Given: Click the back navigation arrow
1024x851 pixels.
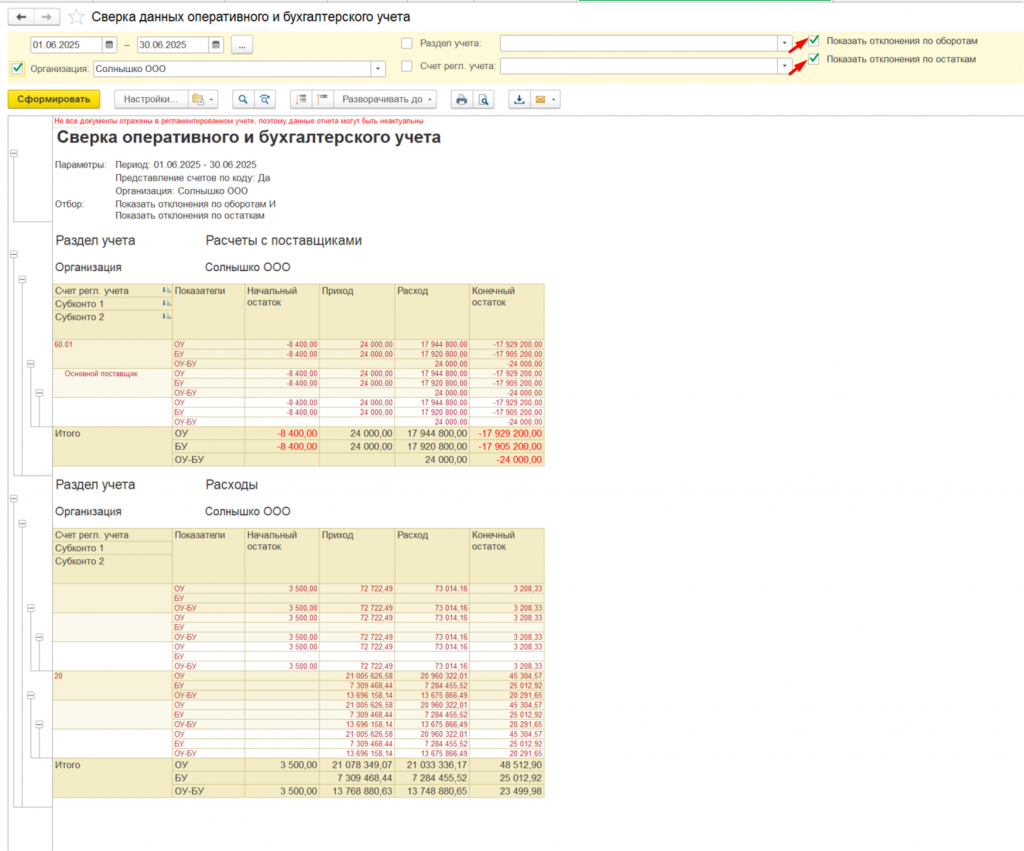Looking at the screenshot, I should click(21, 18).
